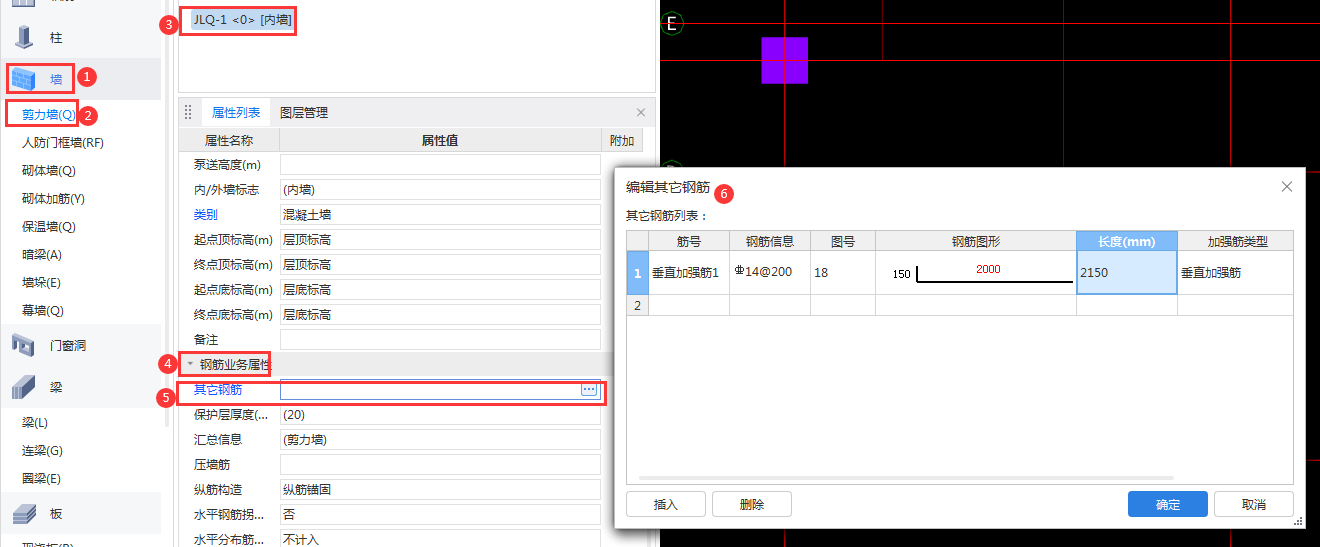Viewport: 1320px width, 547px height.
Task: Select the 柱 (column) category icon
Action: point(26,36)
